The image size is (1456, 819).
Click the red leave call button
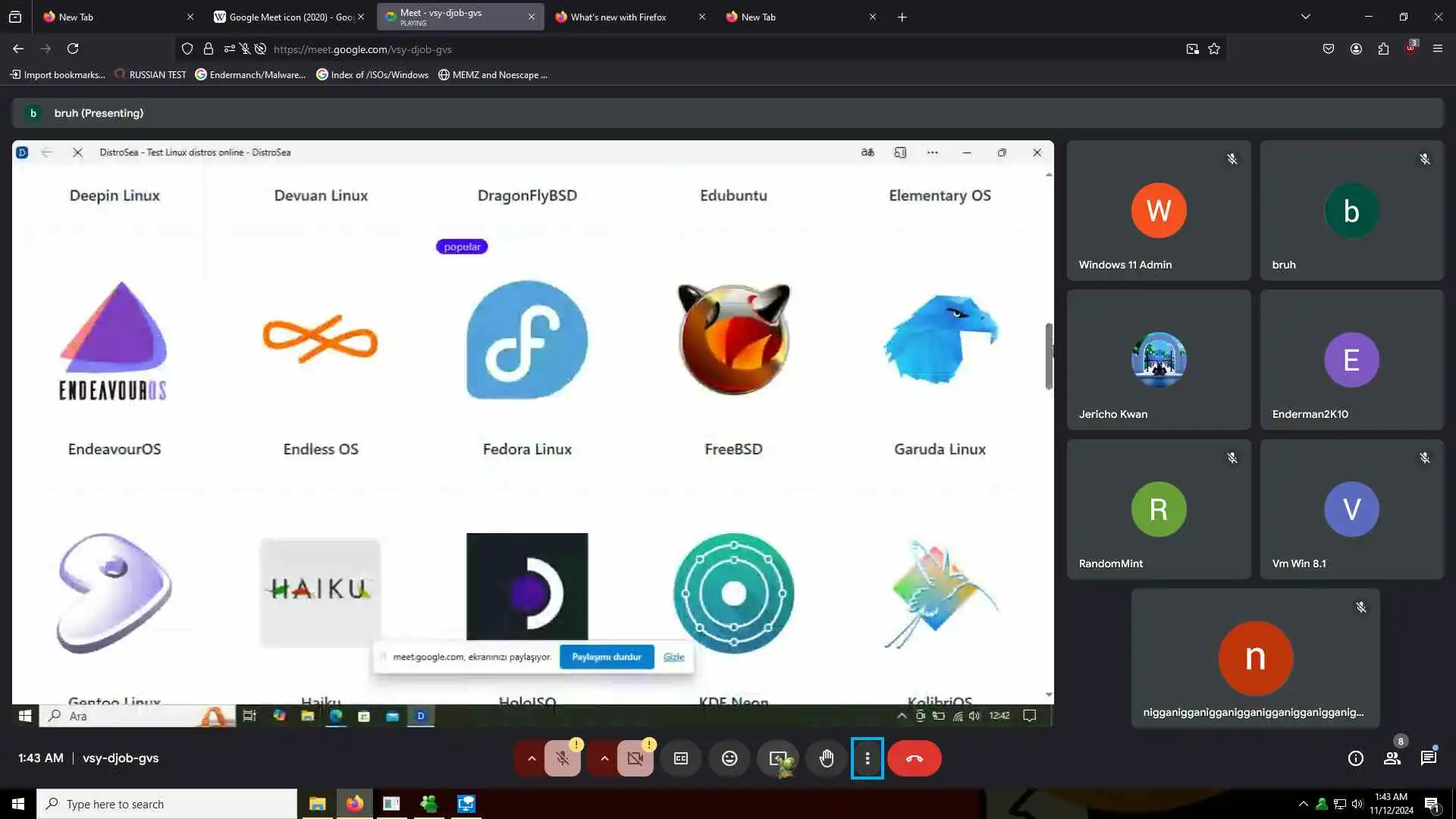coord(915,758)
